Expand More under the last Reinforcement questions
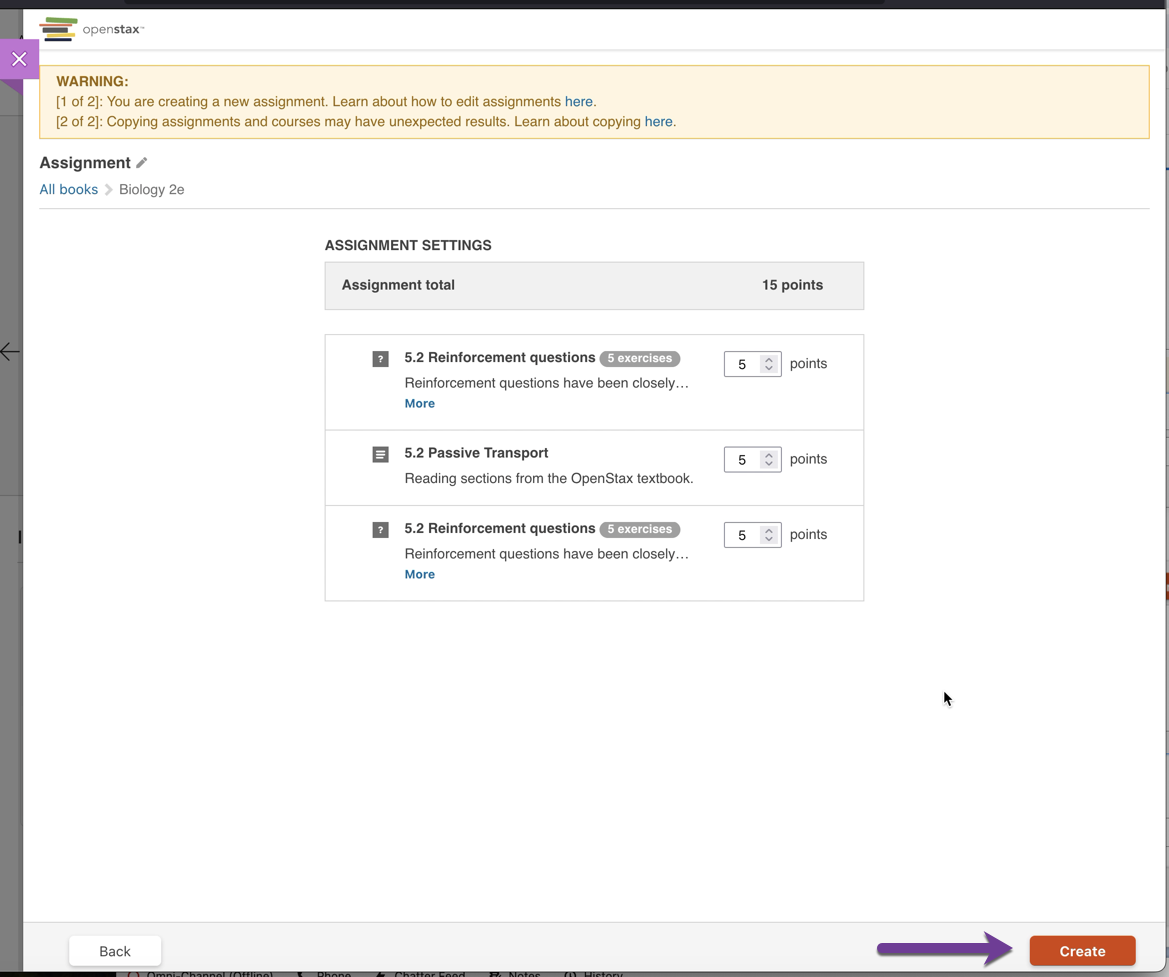 (x=419, y=574)
